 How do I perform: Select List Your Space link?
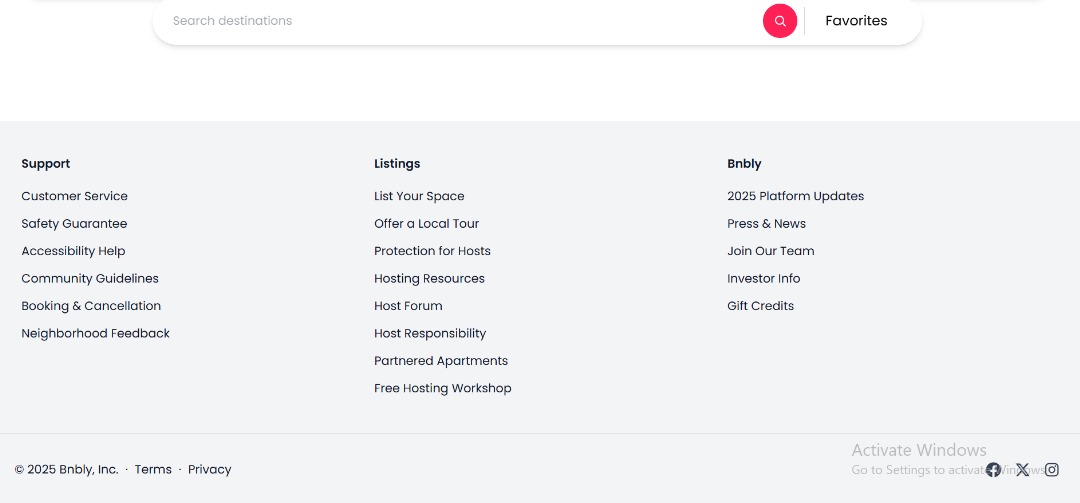pyautogui.click(x=419, y=197)
